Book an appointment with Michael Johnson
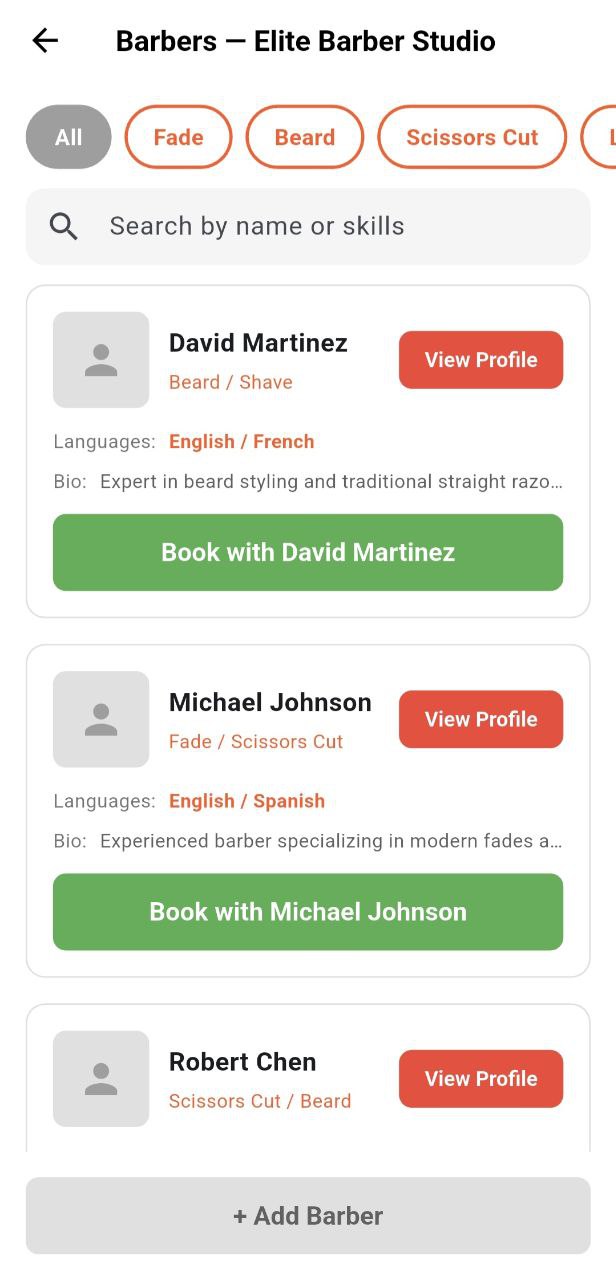 [307, 911]
